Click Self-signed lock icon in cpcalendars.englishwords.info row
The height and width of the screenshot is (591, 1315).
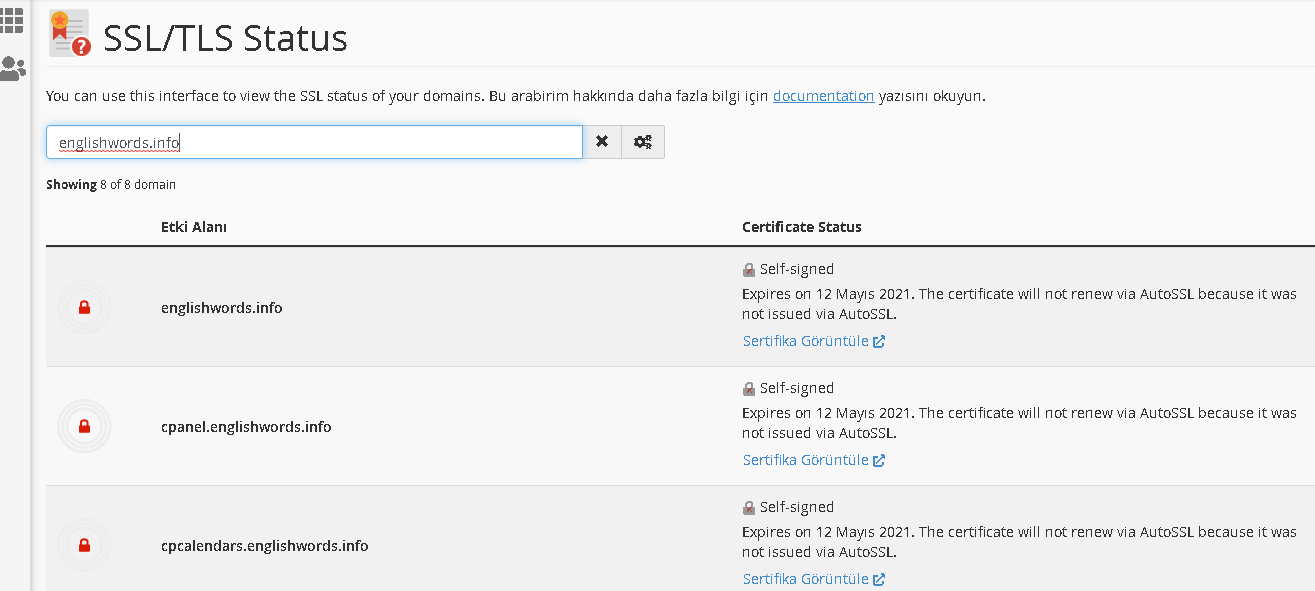749,508
